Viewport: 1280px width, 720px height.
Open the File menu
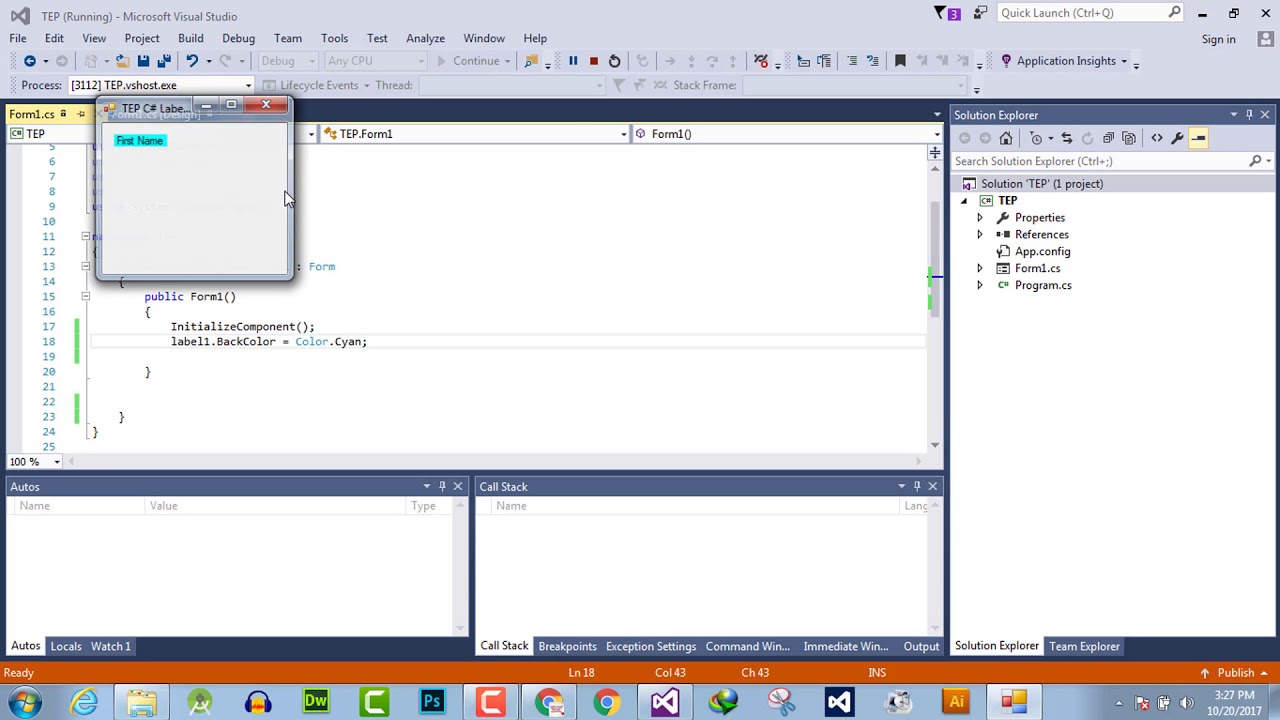point(18,38)
